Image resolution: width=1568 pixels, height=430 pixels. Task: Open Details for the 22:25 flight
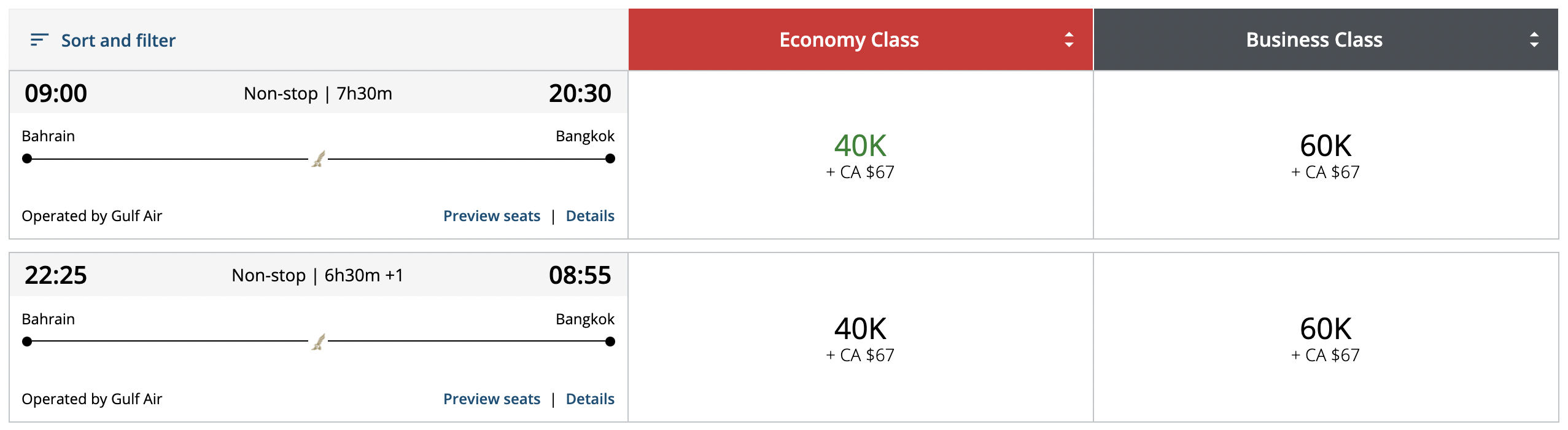590,399
